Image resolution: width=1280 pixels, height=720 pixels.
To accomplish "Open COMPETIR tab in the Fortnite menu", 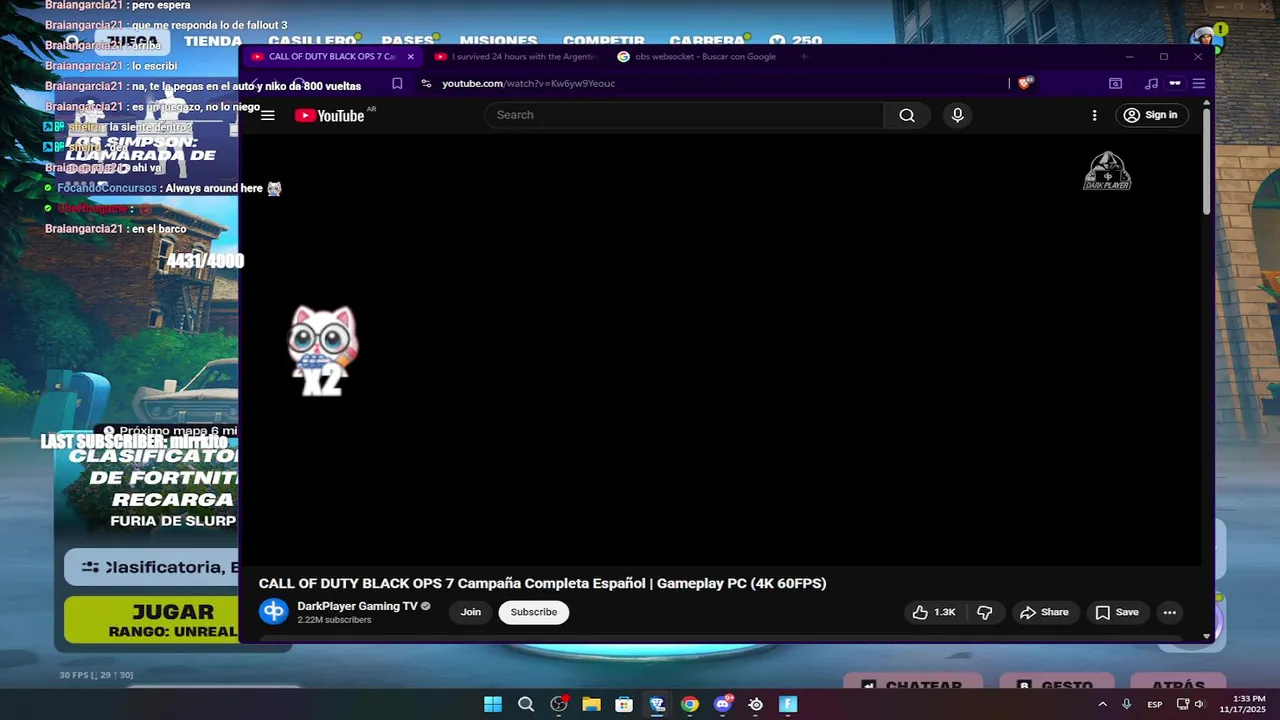I will pos(603,41).
